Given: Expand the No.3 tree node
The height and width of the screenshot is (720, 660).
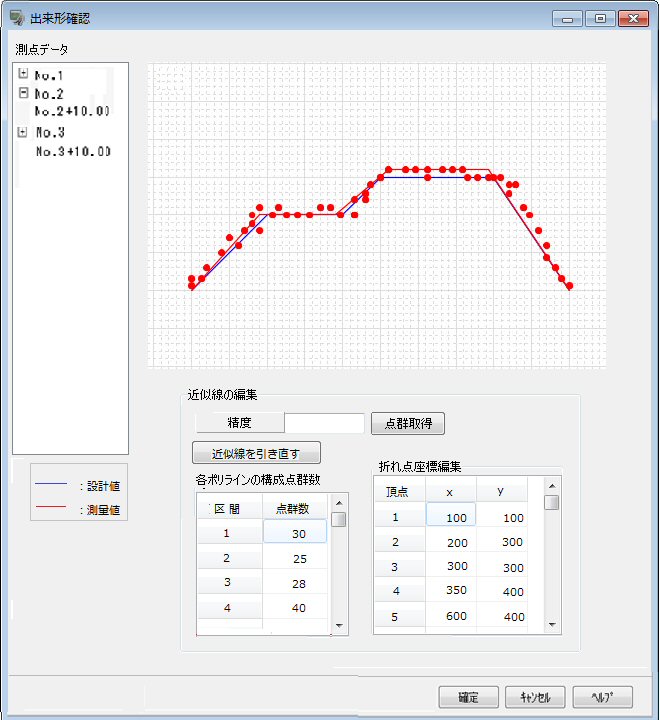Looking at the screenshot, I should point(22,132).
